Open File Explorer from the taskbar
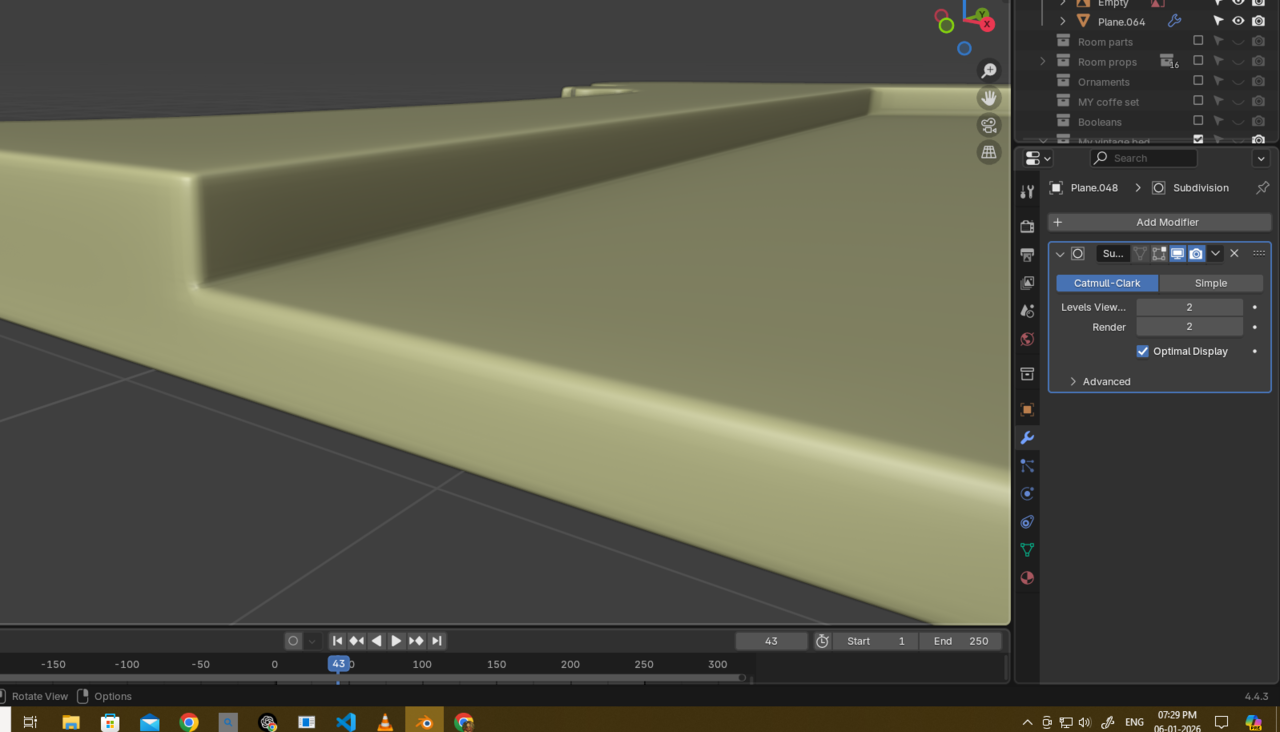Viewport: 1280px width, 732px height. (70, 721)
